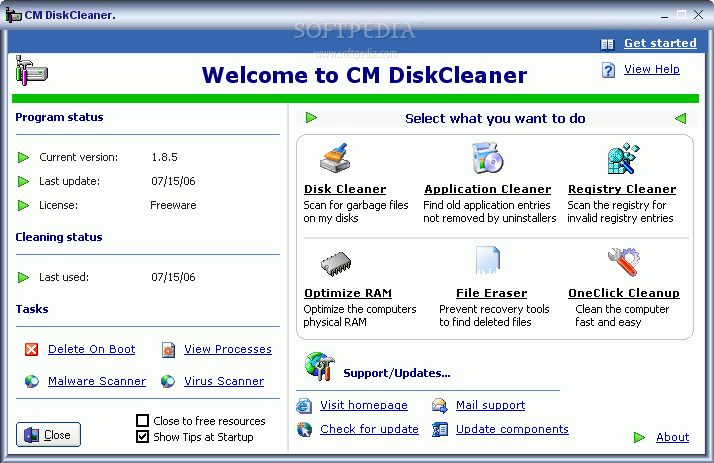Image resolution: width=714 pixels, height=463 pixels.
Task: Click 'Scan for garbage files on my disks' text
Action: pos(356,212)
